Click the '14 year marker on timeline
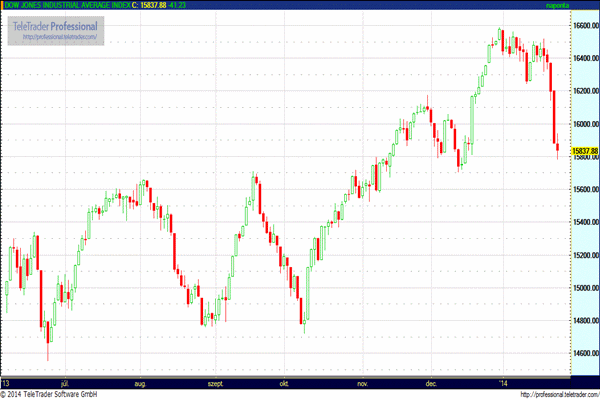Screen dimensions: 600x400 504,384
